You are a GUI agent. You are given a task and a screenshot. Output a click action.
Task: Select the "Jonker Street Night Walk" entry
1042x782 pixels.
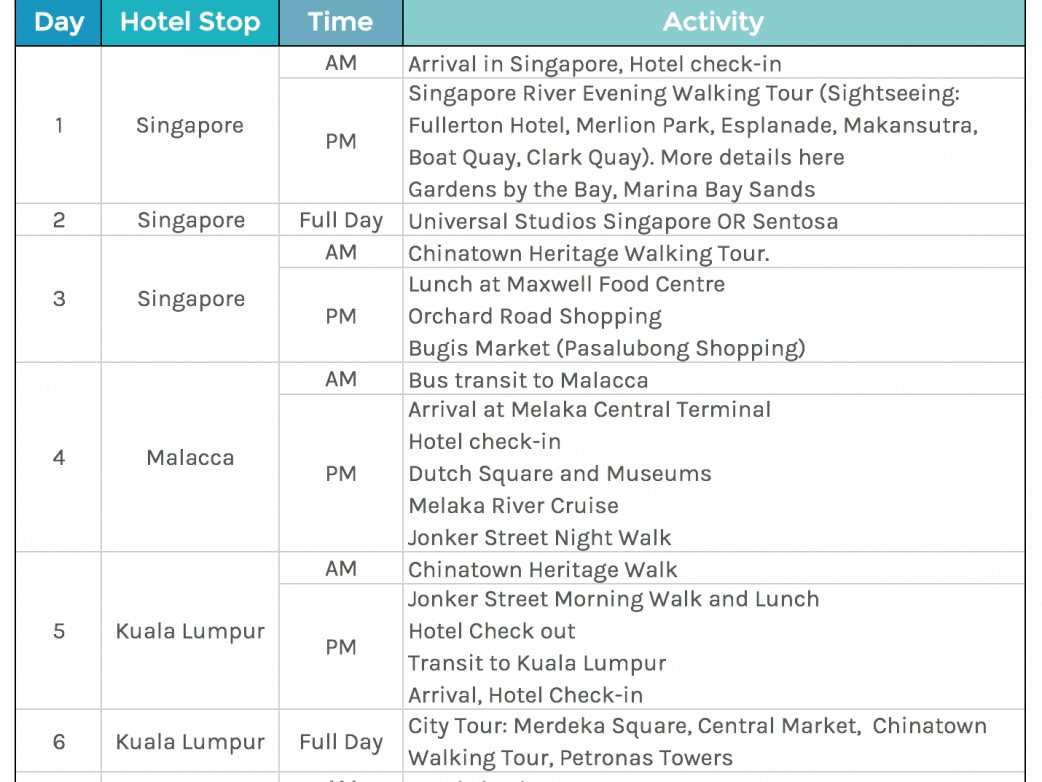click(540, 538)
